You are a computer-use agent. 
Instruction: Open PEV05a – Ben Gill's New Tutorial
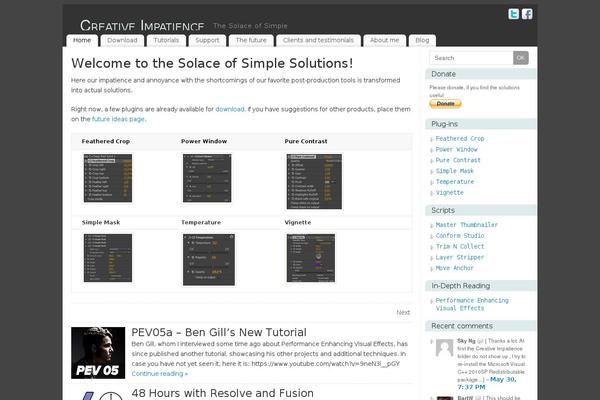(x=219, y=332)
